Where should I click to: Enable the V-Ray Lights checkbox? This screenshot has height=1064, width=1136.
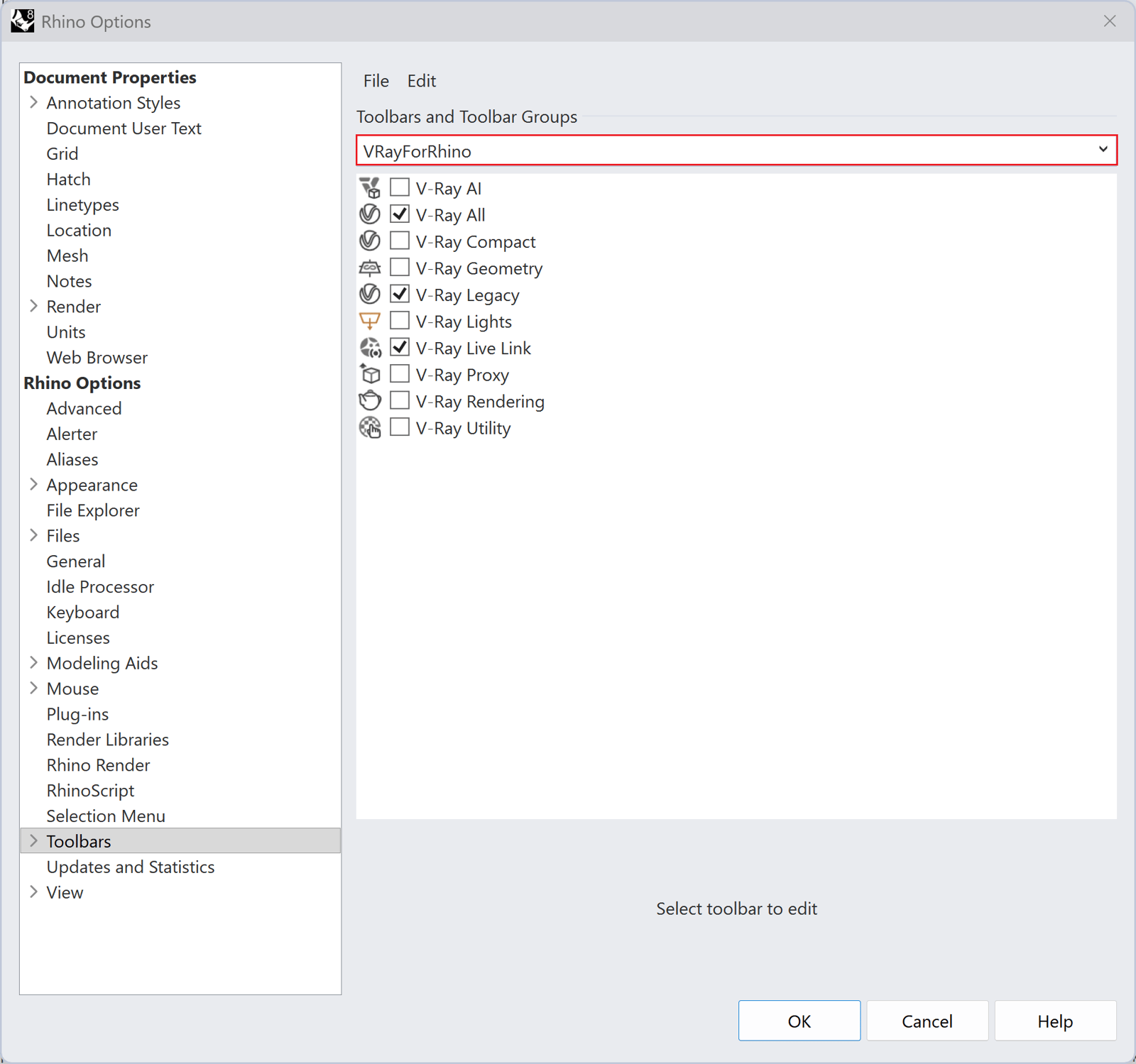pyautogui.click(x=400, y=320)
